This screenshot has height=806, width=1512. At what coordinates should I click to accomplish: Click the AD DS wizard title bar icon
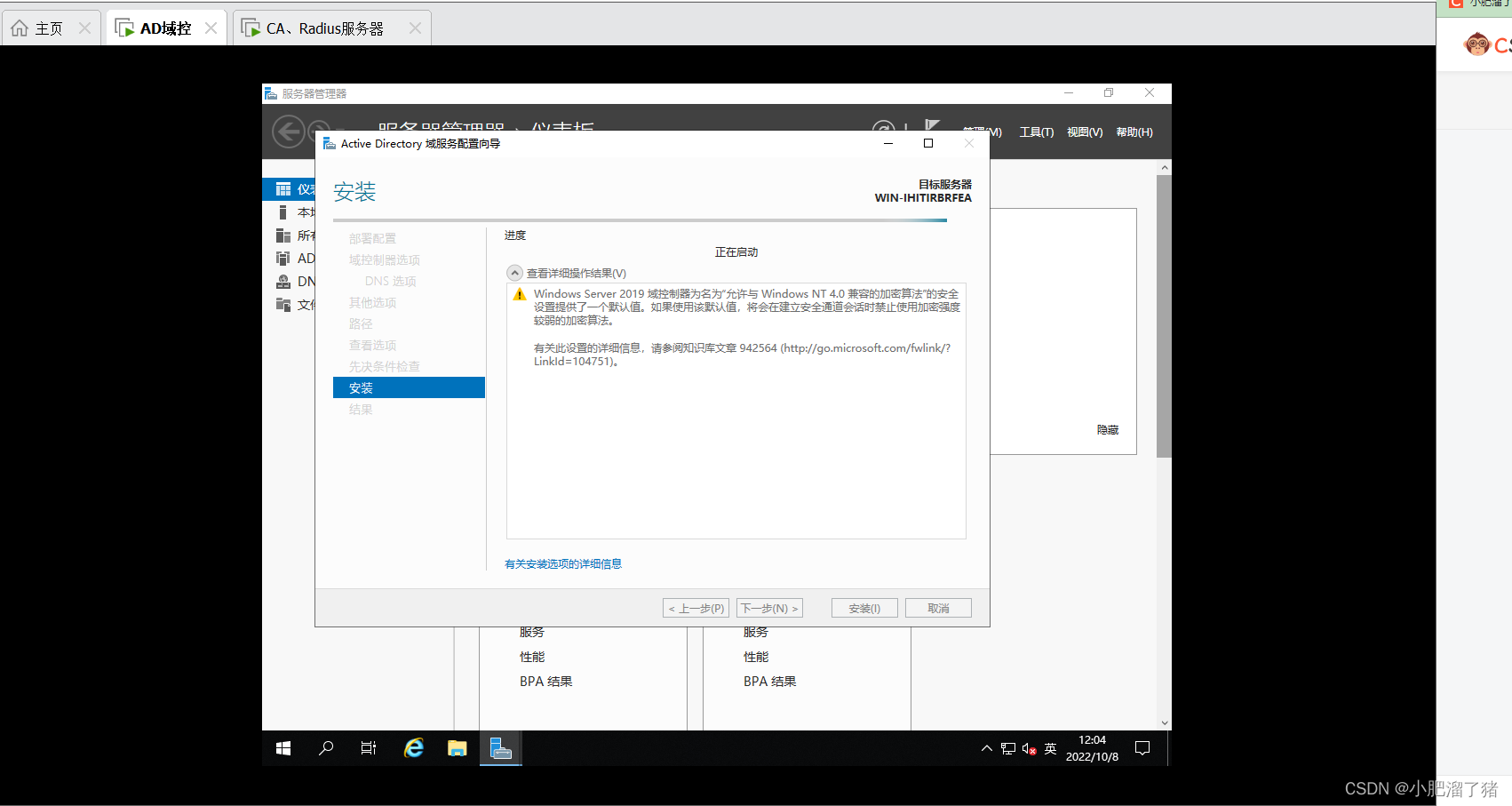pyautogui.click(x=329, y=143)
